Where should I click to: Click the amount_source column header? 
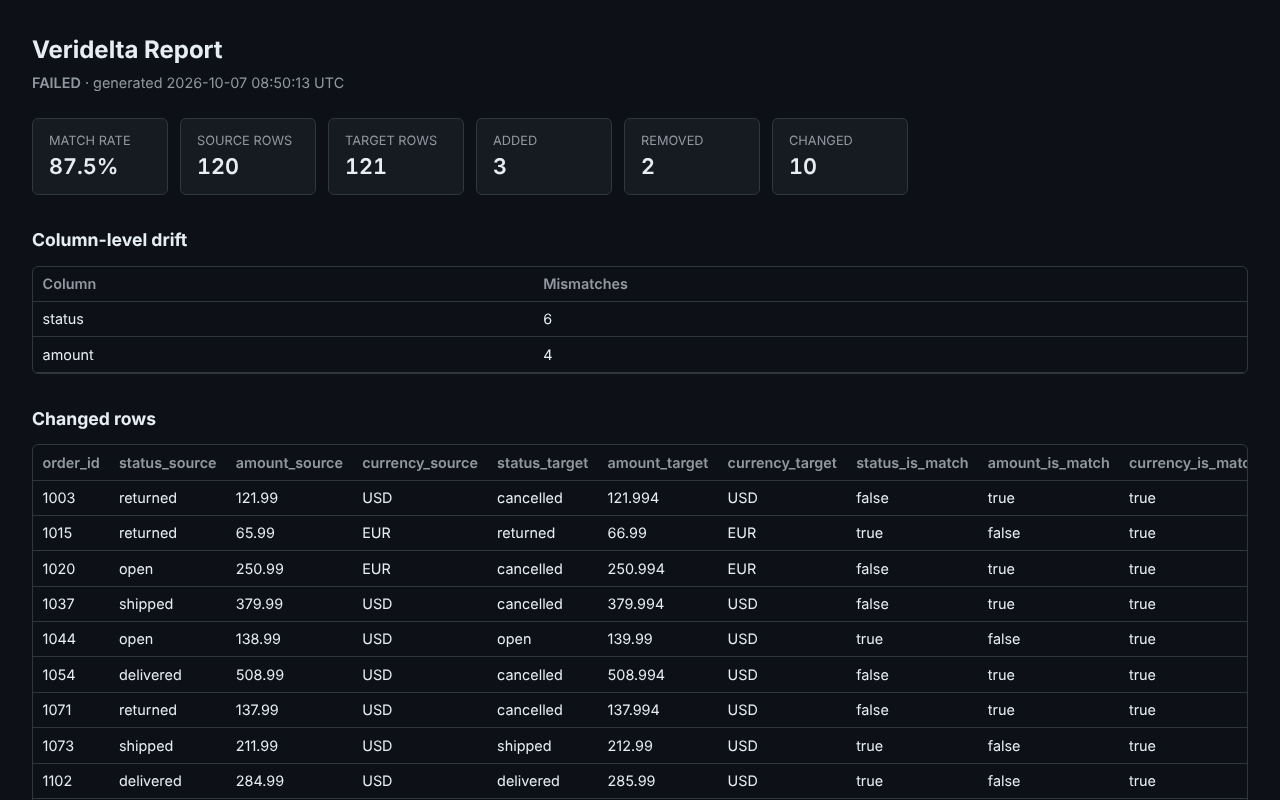point(289,463)
